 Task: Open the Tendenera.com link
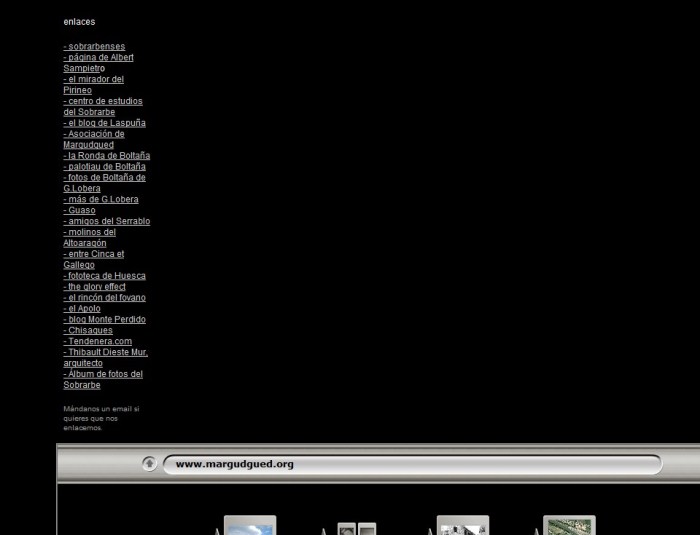97,342
